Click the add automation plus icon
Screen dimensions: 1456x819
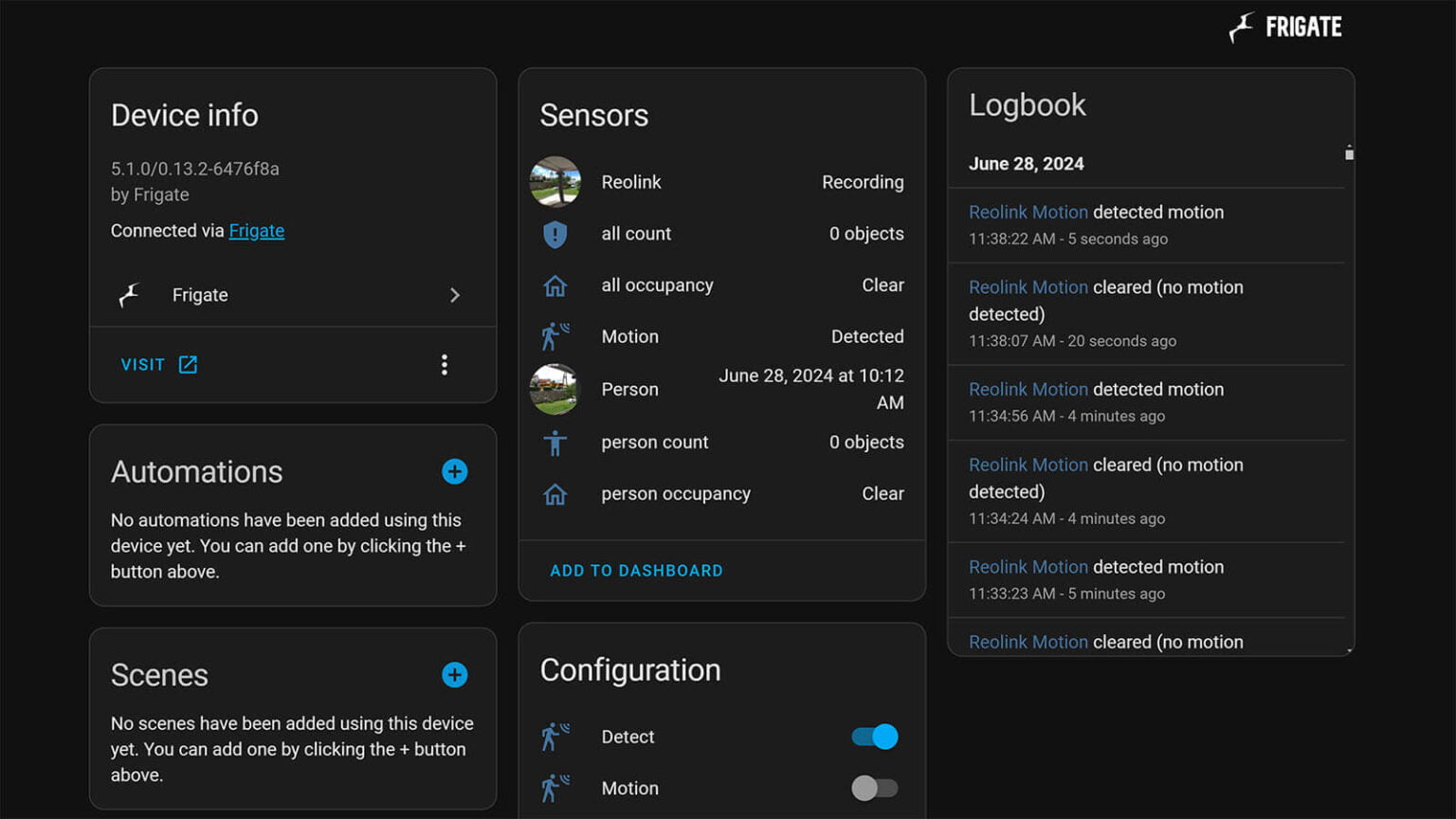[x=454, y=471]
